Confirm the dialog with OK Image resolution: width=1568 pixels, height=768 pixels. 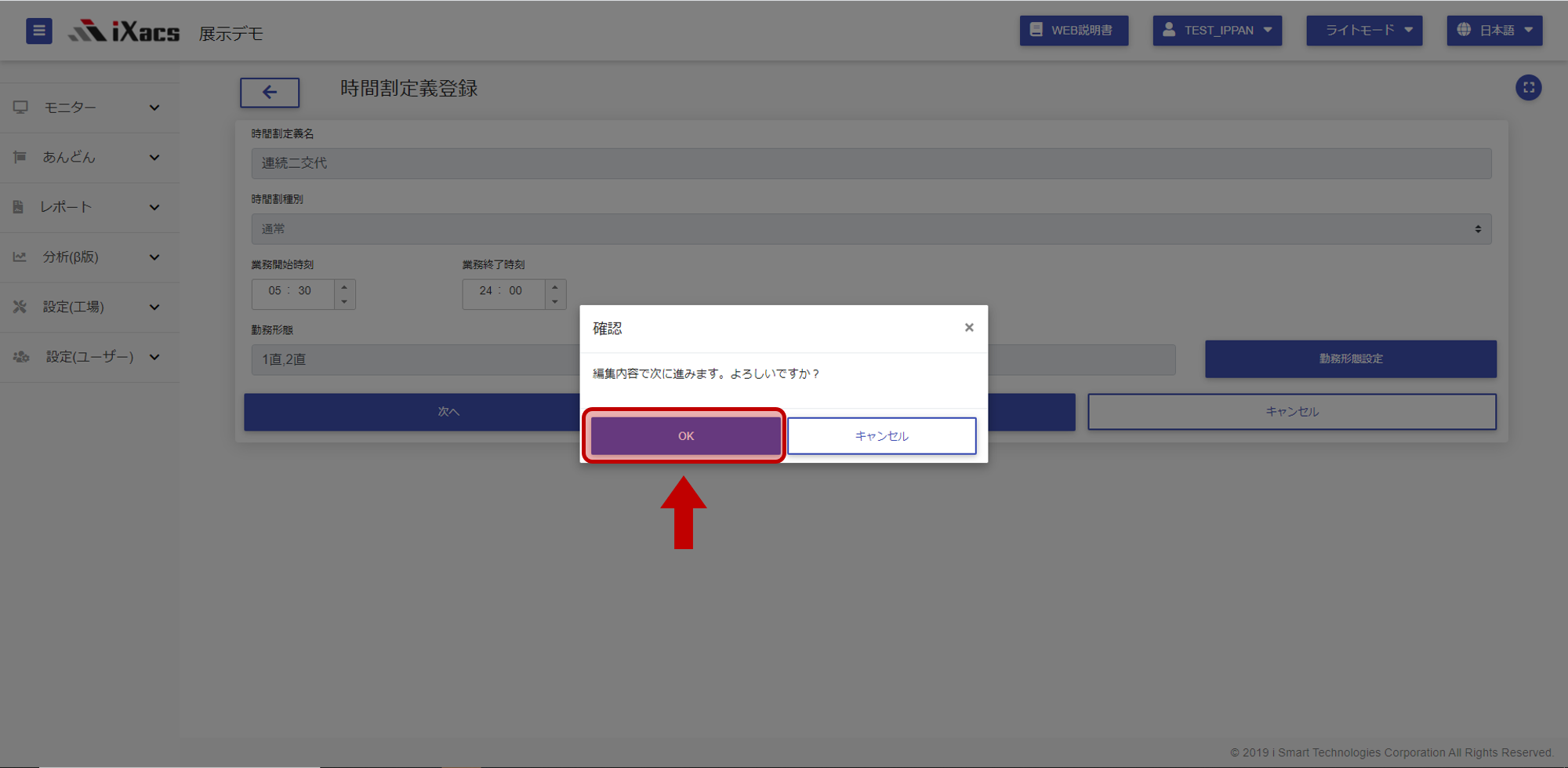pyautogui.click(x=685, y=436)
